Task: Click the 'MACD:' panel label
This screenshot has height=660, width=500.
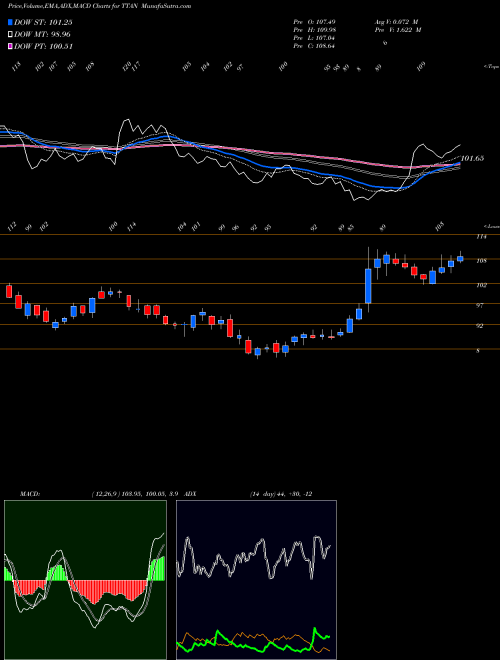Action: pyautogui.click(x=29, y=494)
